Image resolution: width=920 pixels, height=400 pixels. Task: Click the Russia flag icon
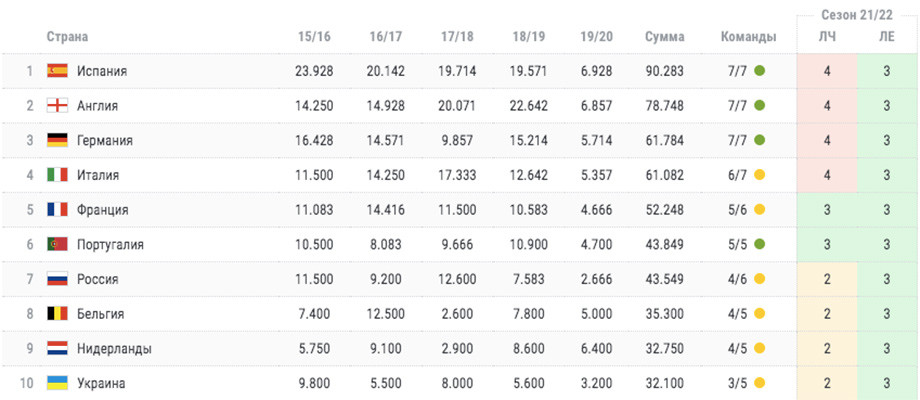58,279
